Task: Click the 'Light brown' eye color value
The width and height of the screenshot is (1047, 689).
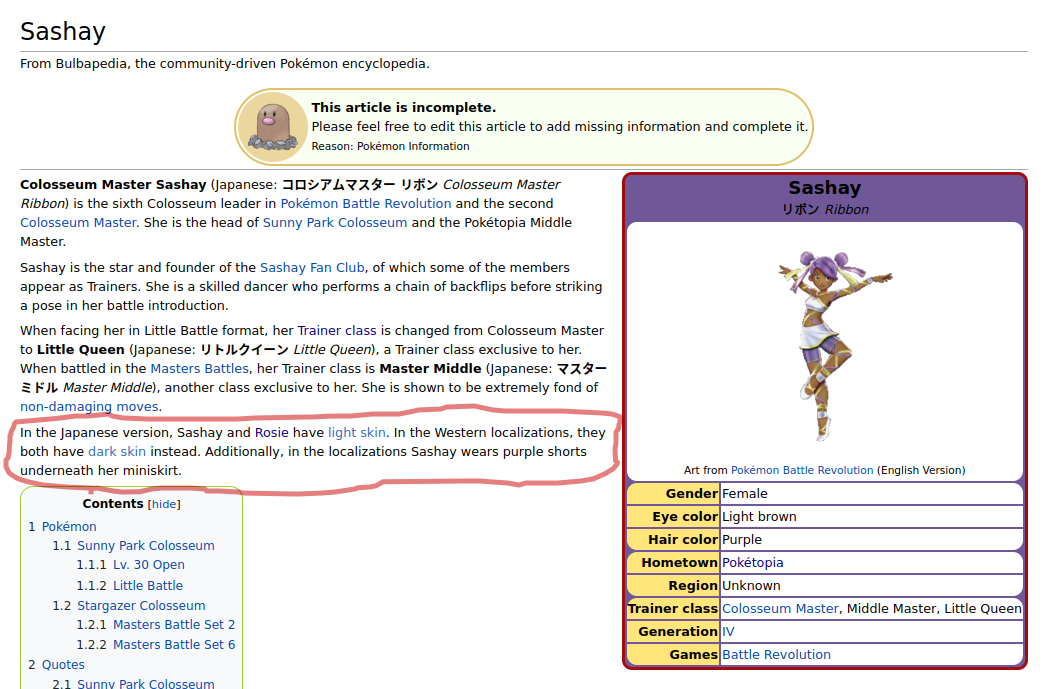Action: click(x=759, y=517)
